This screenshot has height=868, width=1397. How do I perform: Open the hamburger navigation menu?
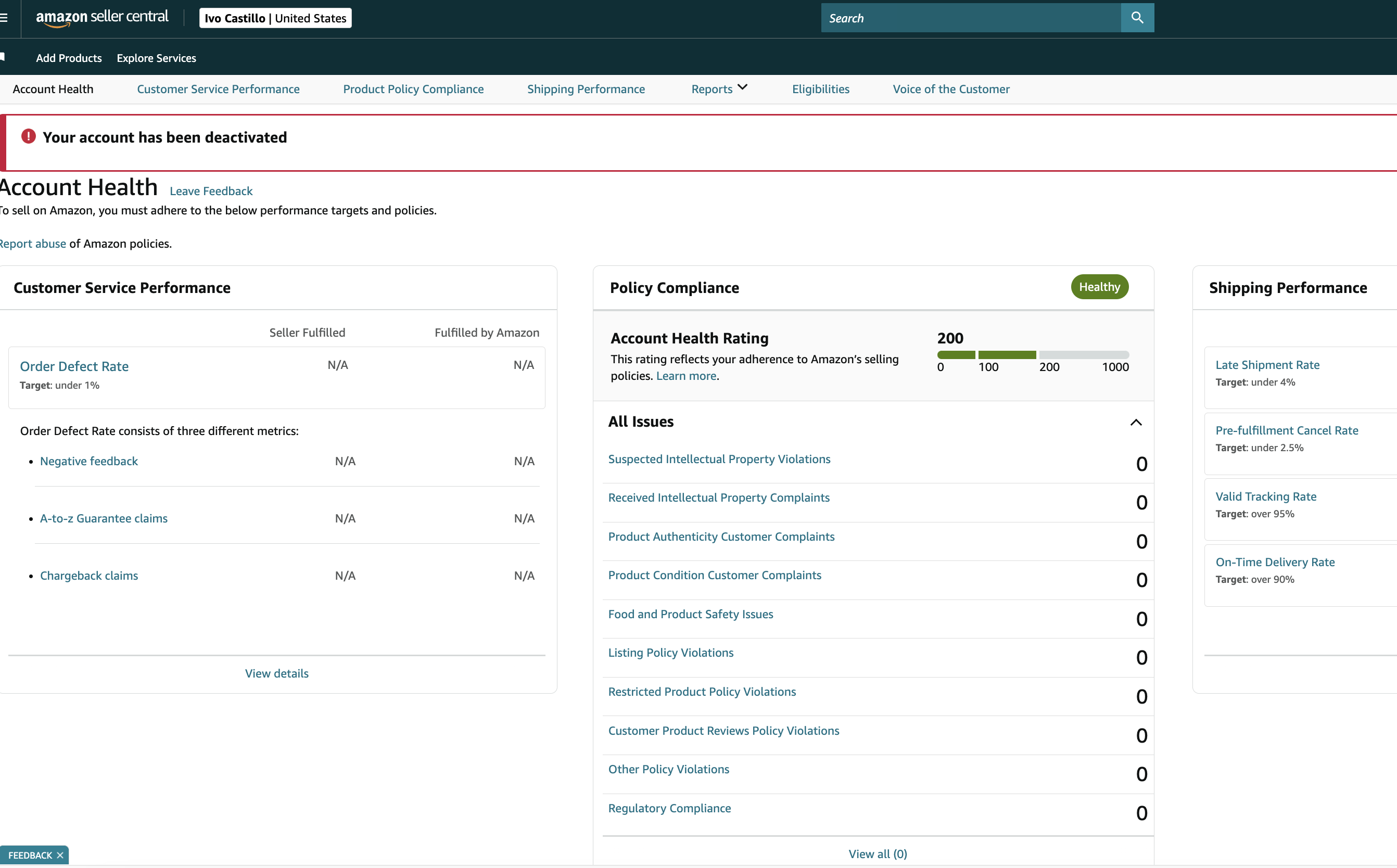coord(4,18)
